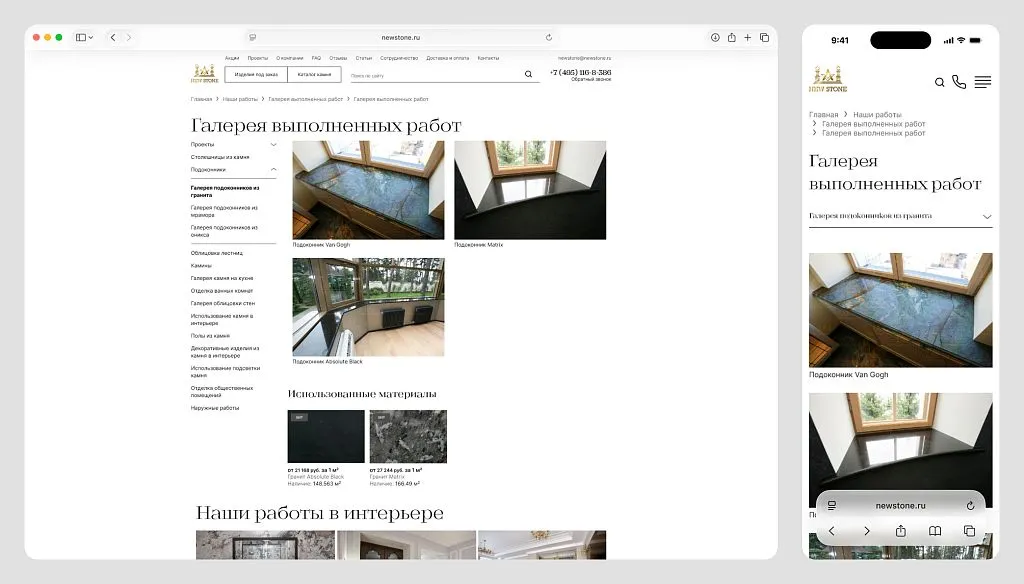Open the search icon in mobile view

point(940,82)
